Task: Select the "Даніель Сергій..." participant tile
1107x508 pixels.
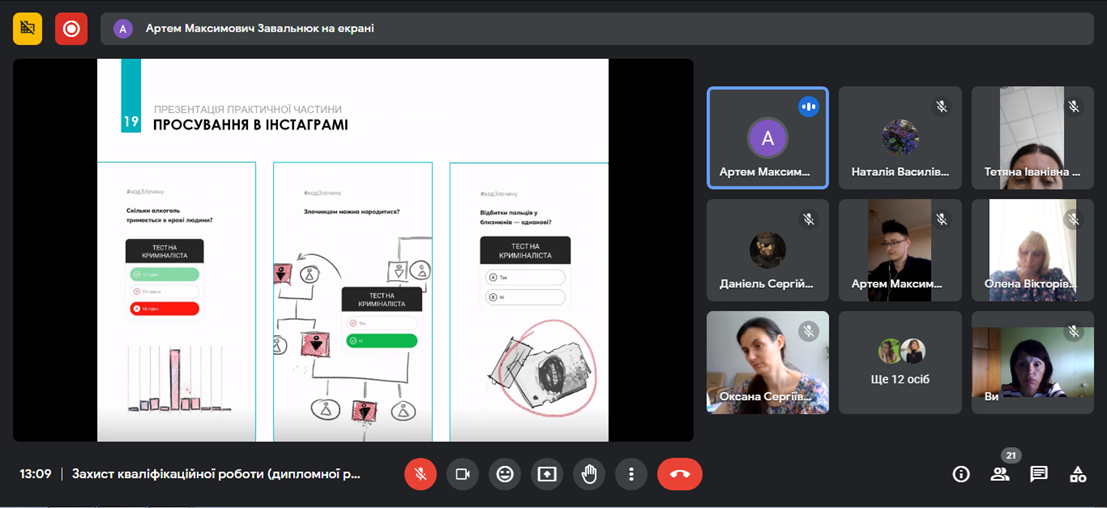Action: (x=767, y=250)
